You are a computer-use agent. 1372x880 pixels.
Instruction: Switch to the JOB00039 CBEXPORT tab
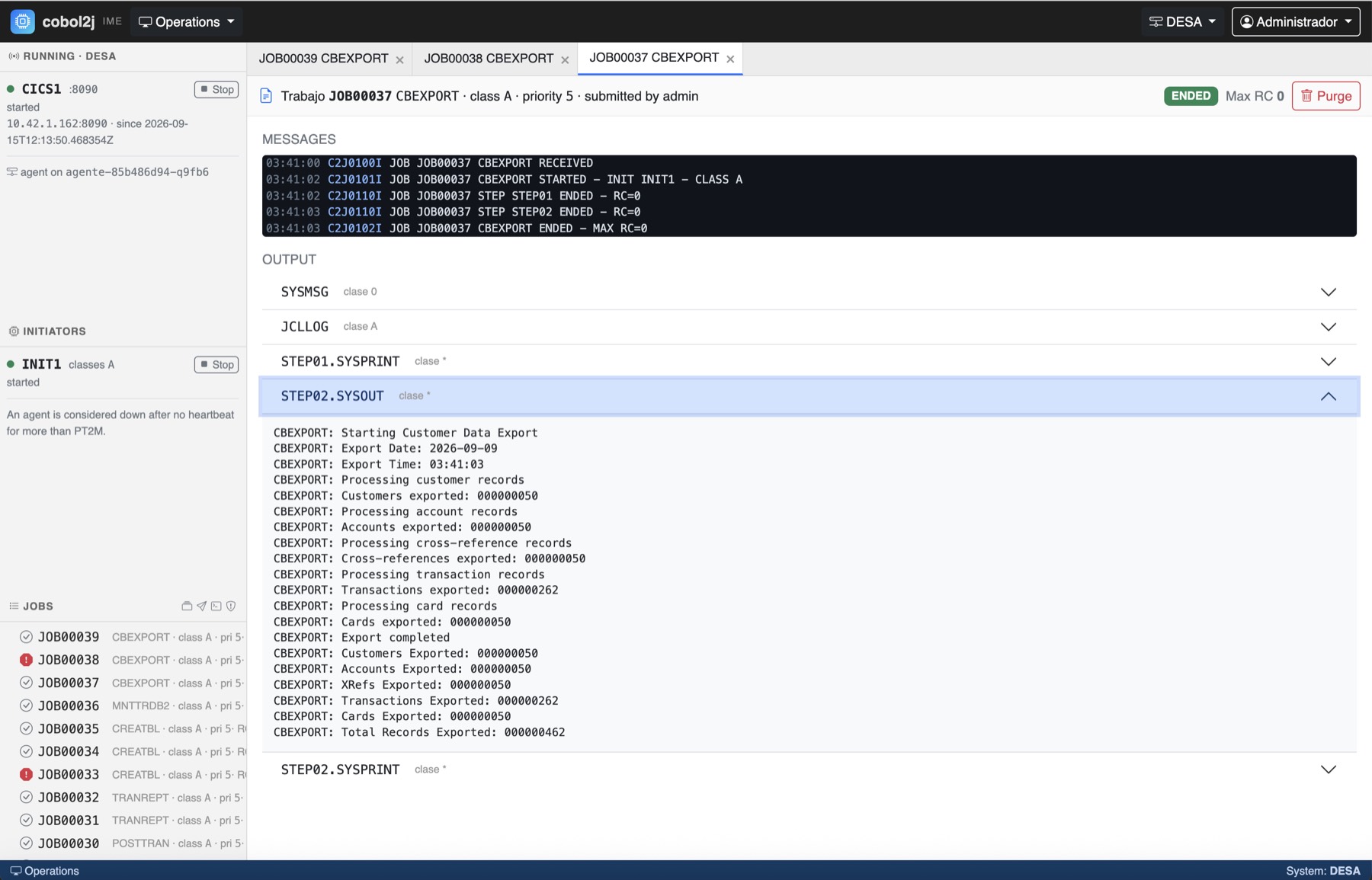(323, 59)
